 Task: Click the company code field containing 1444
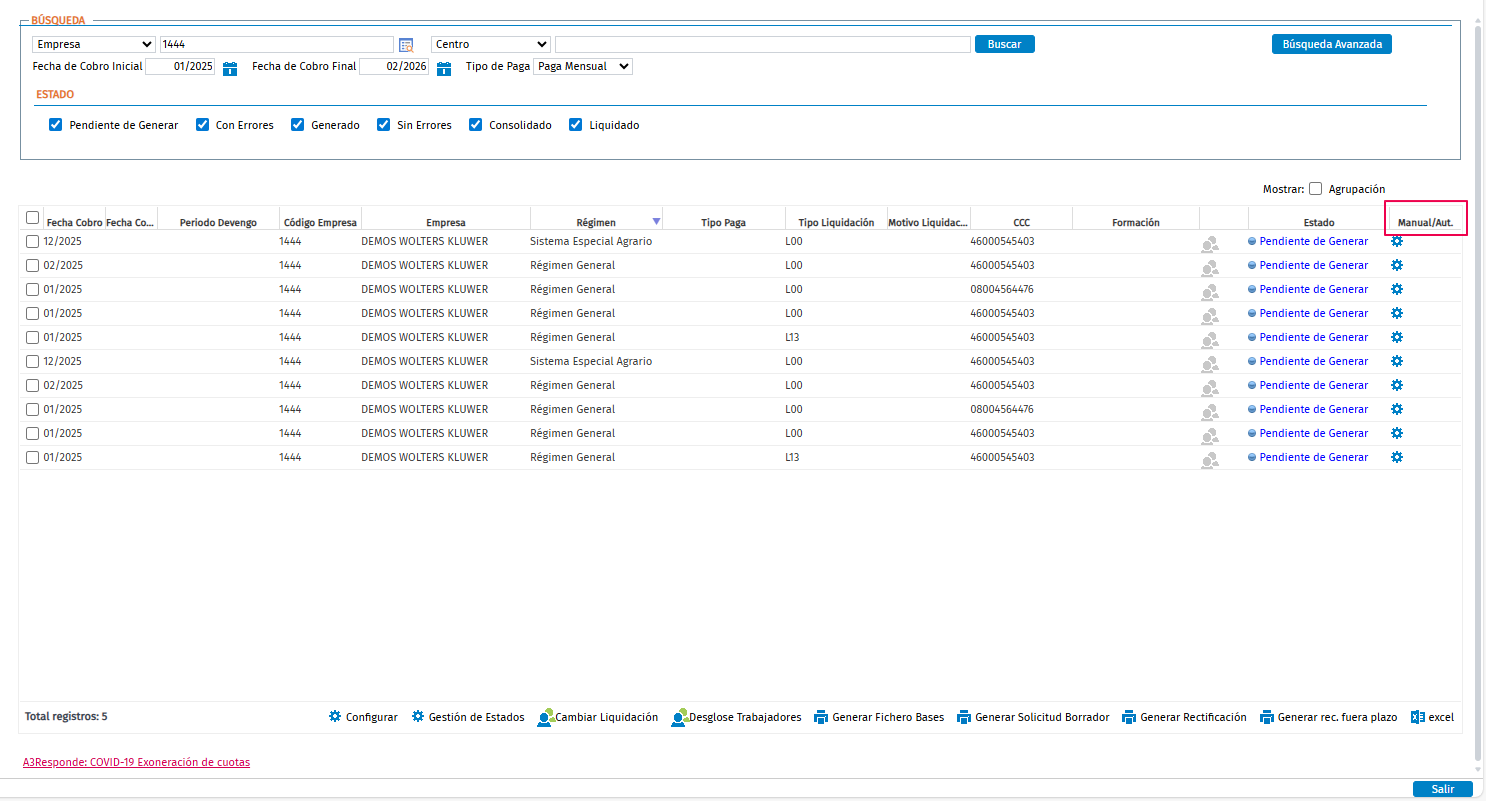tap(277, 44)
